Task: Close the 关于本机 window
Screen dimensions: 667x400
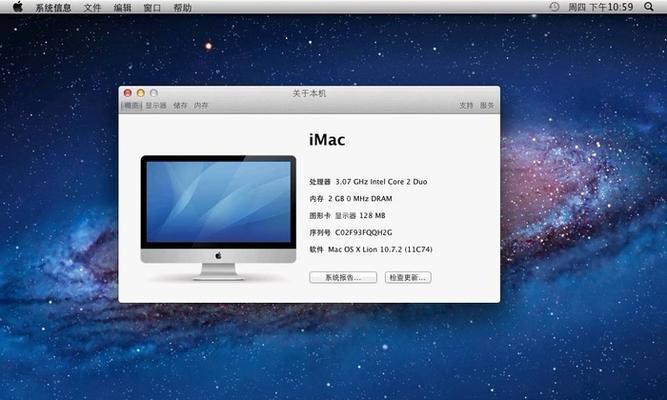Action: tap(128, 93)
